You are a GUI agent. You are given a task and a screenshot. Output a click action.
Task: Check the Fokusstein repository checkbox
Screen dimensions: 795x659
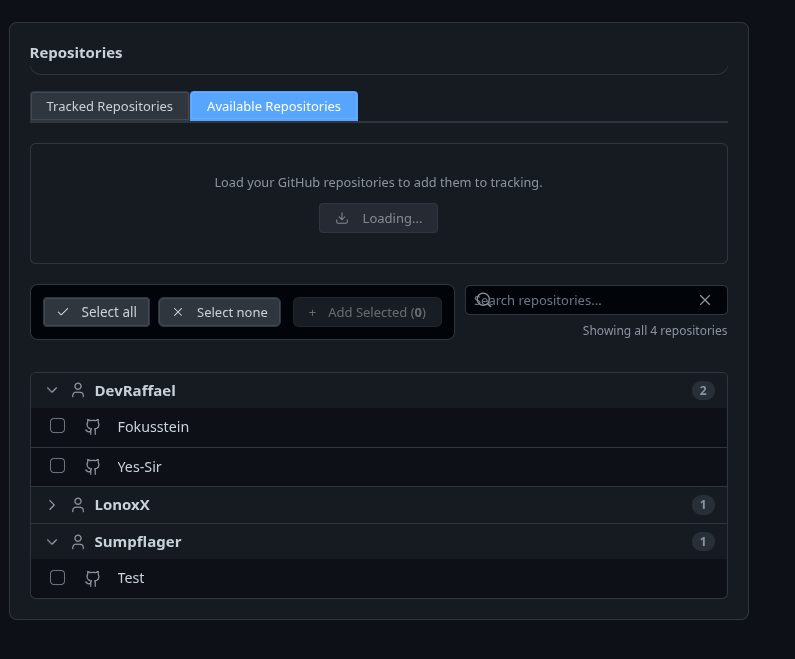point(57,426)
